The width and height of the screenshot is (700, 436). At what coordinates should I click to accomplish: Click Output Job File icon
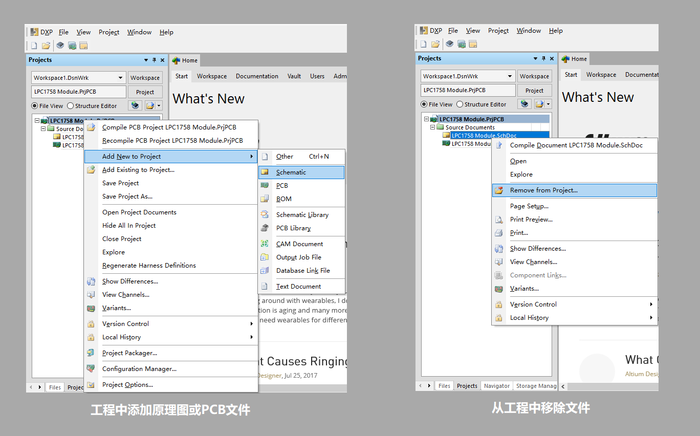[265, 257]
